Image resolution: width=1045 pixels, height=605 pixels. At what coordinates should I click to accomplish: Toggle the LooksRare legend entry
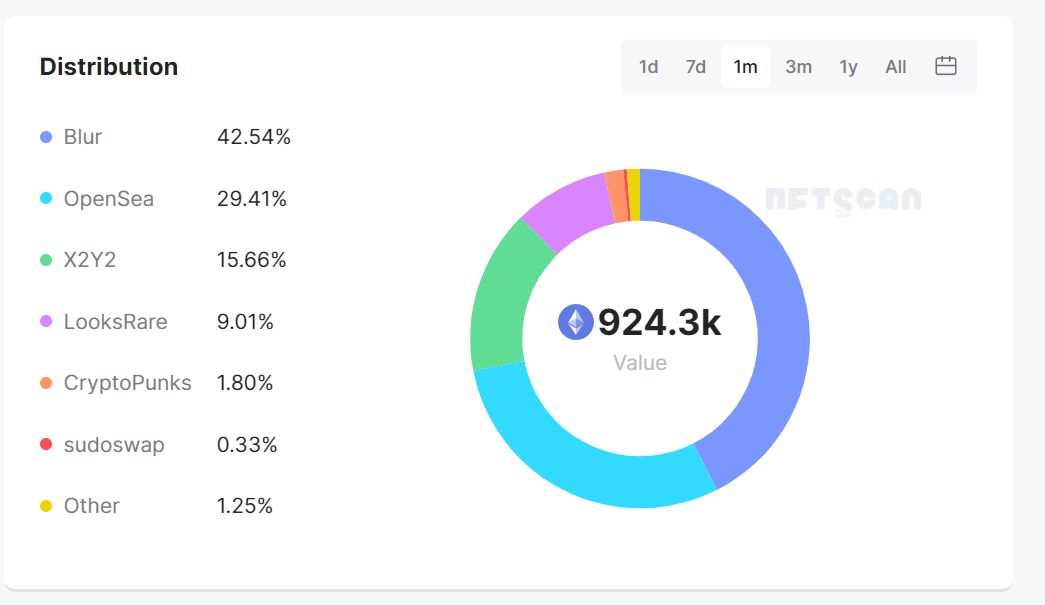(x=115, y=322)
